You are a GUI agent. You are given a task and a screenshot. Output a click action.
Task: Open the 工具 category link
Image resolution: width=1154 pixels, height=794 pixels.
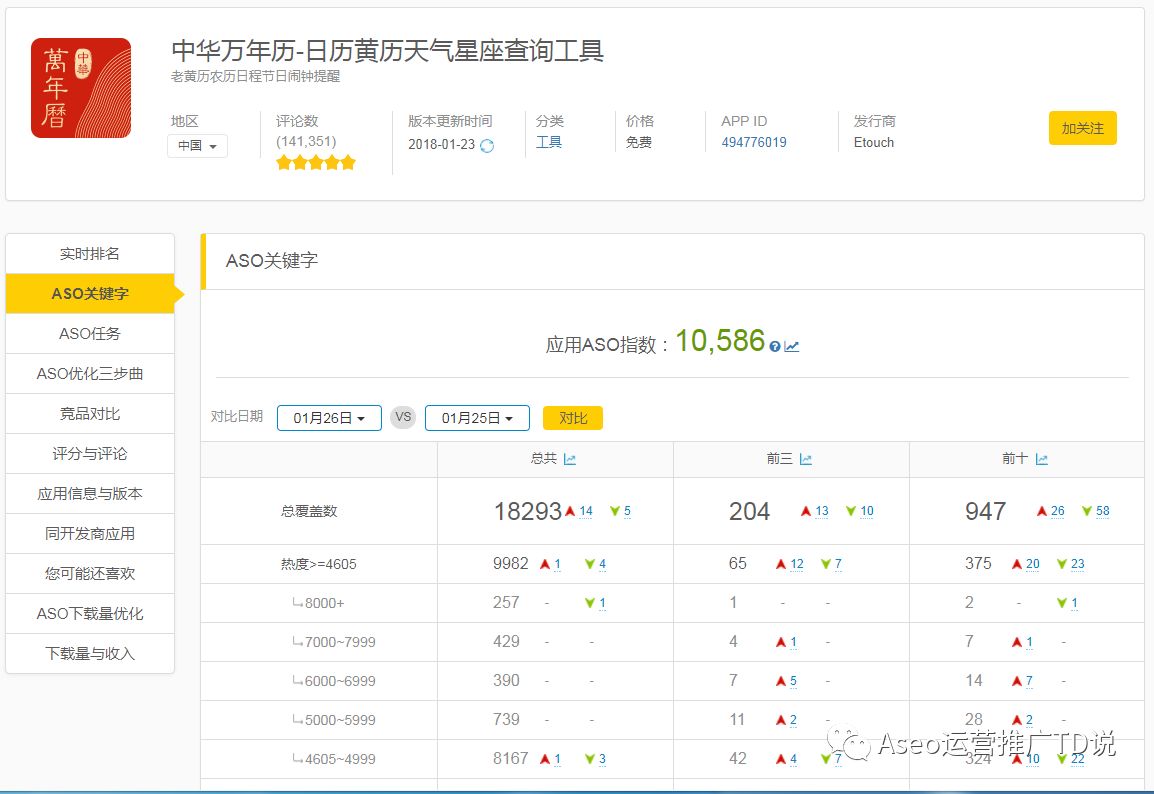[x=549, y=142]
